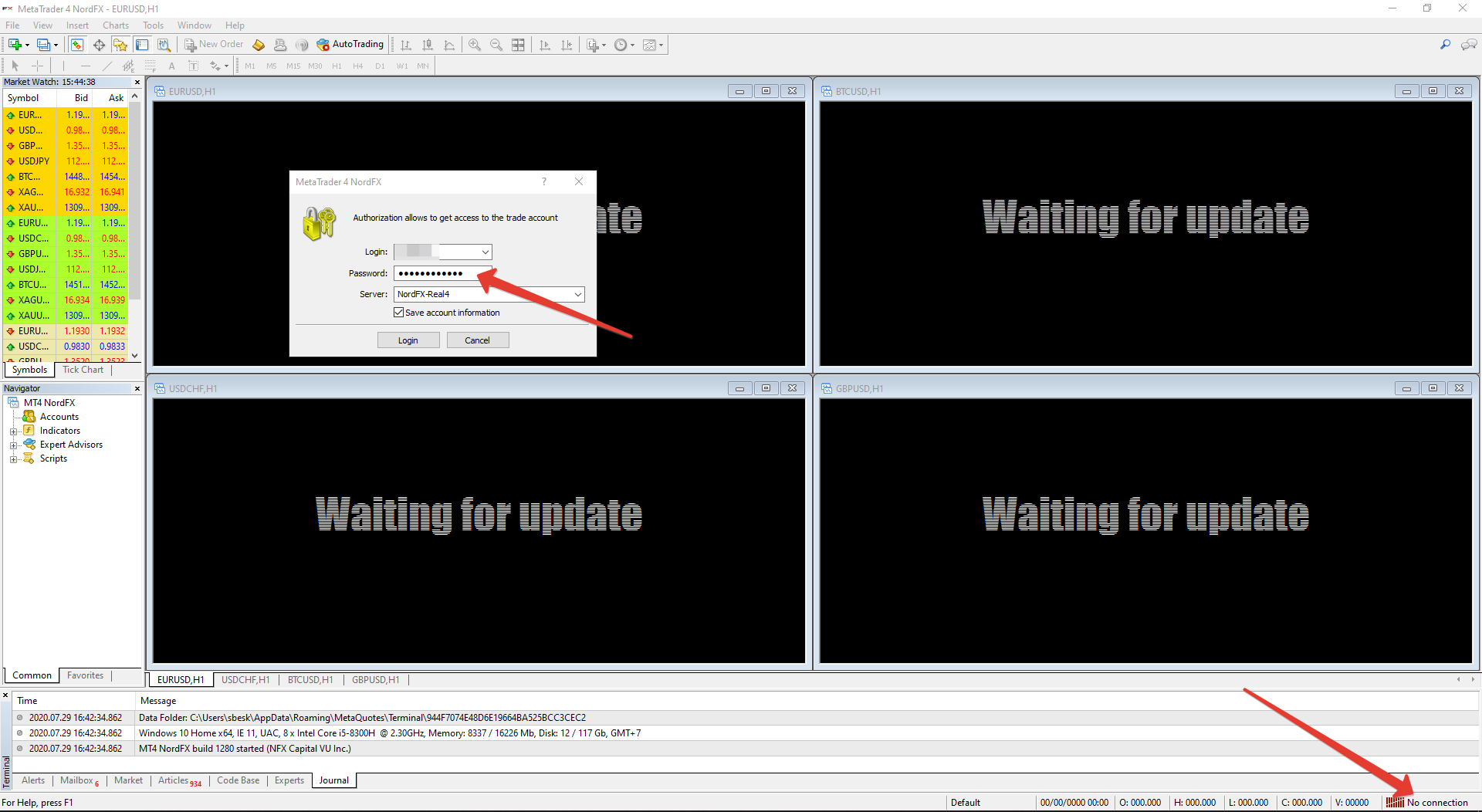Select the Equidistant Channel drawing tool
The width and height of the screenshot is (1482, 812).
point(128,66)
